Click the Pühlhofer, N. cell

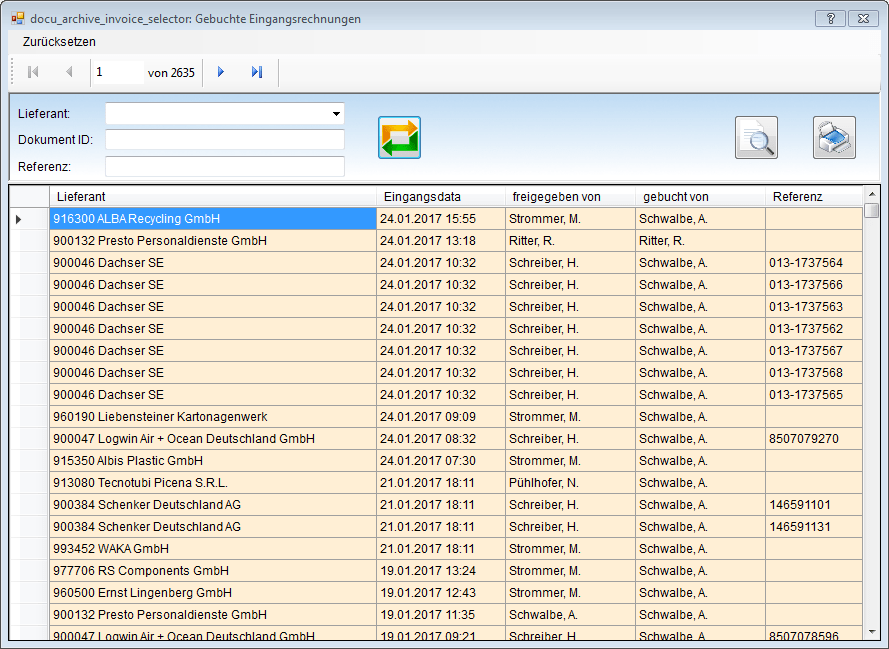click(570, 483)
